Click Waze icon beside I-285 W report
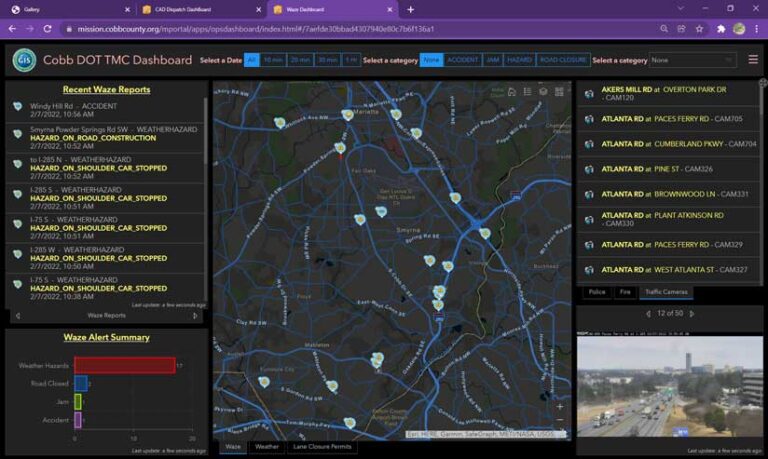Viewport: 768px width, 459px height. 18,254
